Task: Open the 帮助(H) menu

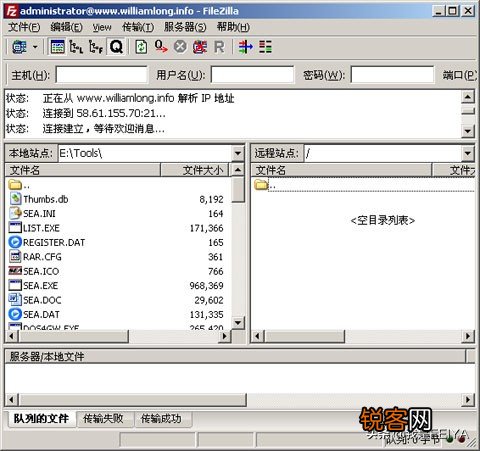Action: [233, 27]
